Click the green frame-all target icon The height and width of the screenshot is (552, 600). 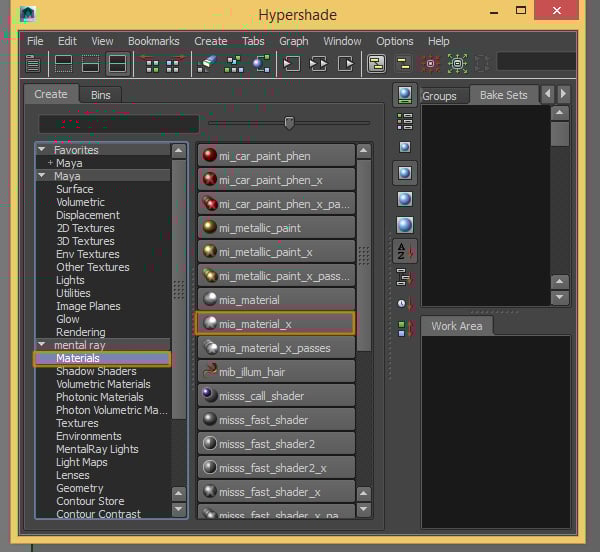coord(457,64)
